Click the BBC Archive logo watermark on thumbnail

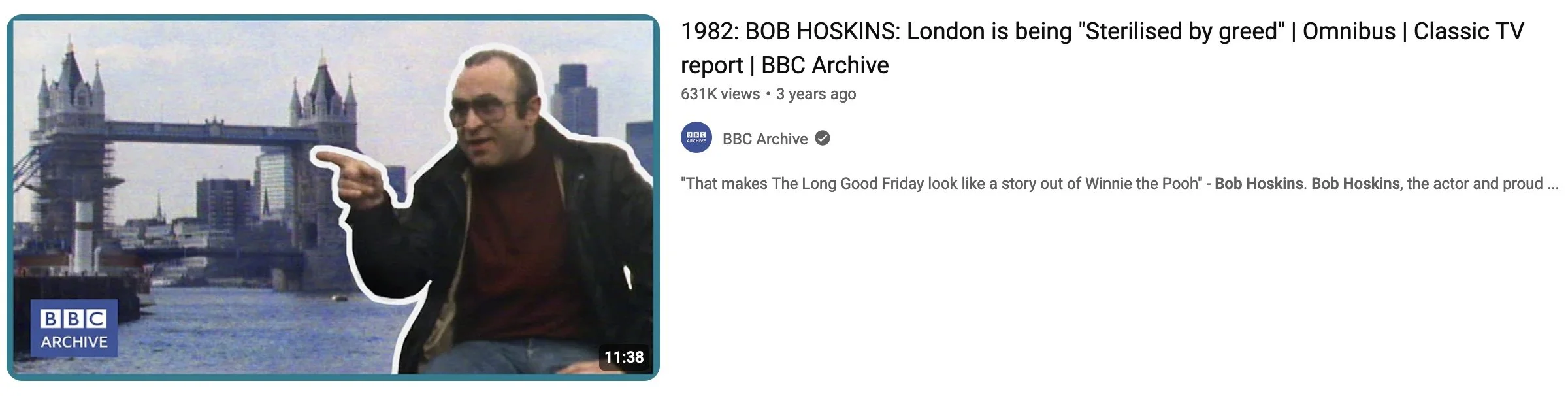(x=74, y=329)
